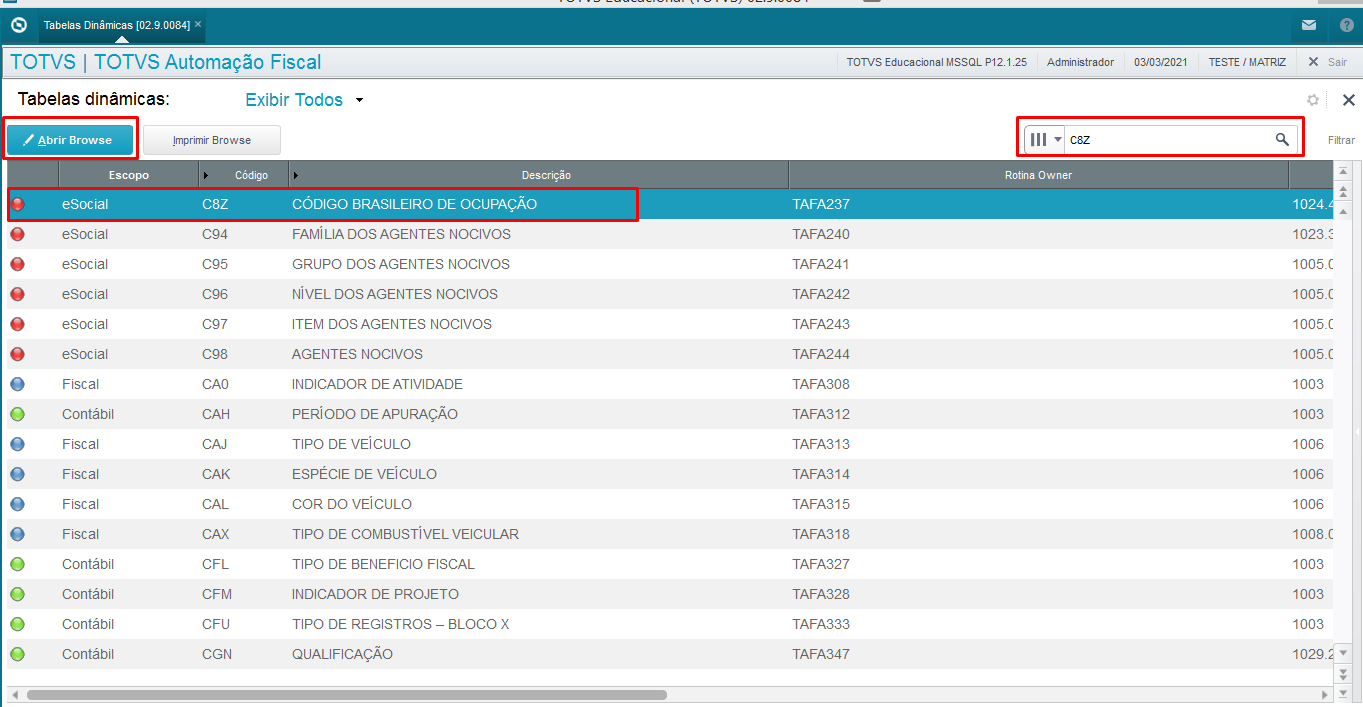Viewport: 1363px width, 707px height.
Task: Click the green status dot of row CAH
Action: tap(17, 414)
